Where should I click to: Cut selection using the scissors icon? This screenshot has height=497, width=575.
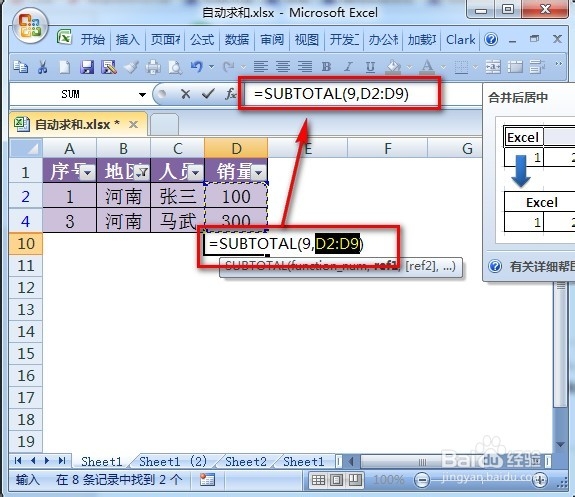point(43,67)
